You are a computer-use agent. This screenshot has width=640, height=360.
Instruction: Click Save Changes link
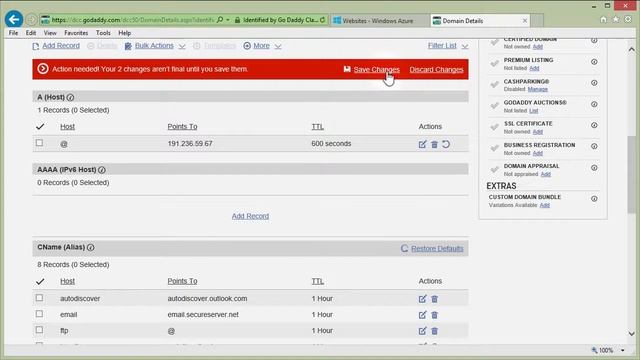(377, 69)
